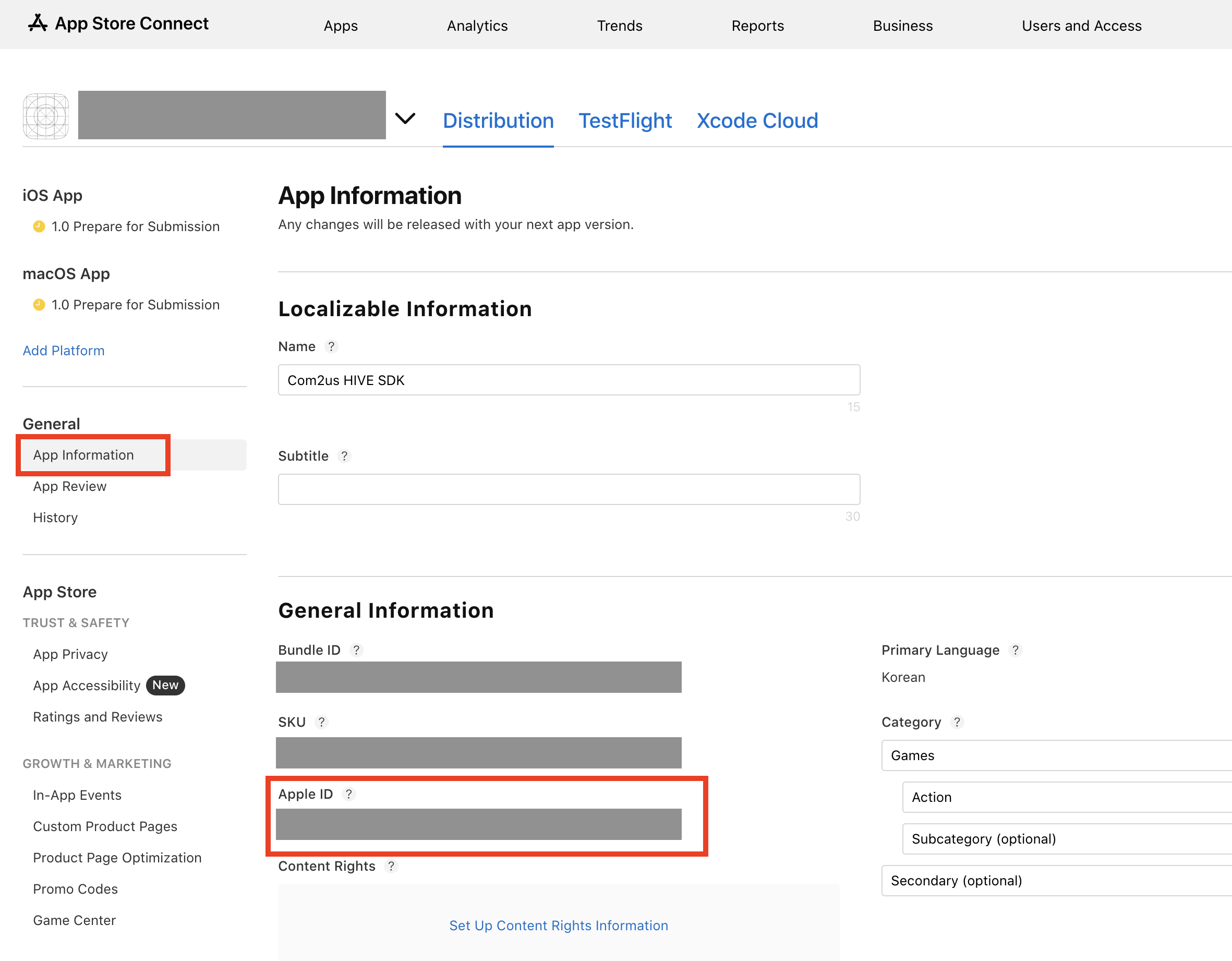Click the Category help question mark

click(957, 722)
